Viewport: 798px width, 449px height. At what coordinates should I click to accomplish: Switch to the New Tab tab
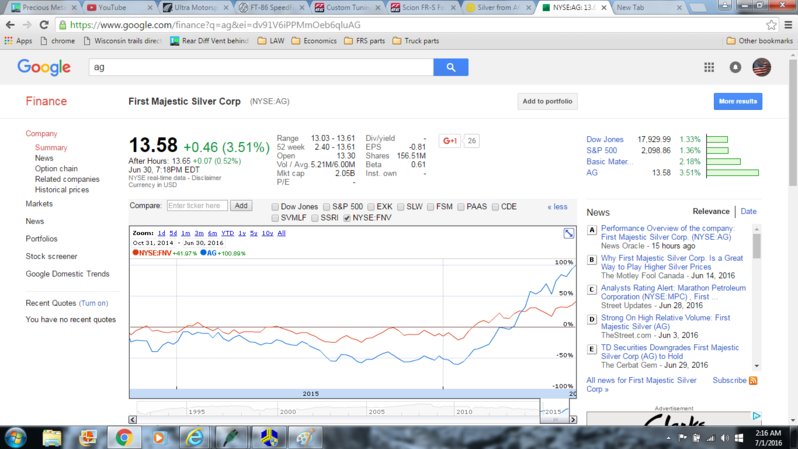pyautogui.click(x=647, y=7)
